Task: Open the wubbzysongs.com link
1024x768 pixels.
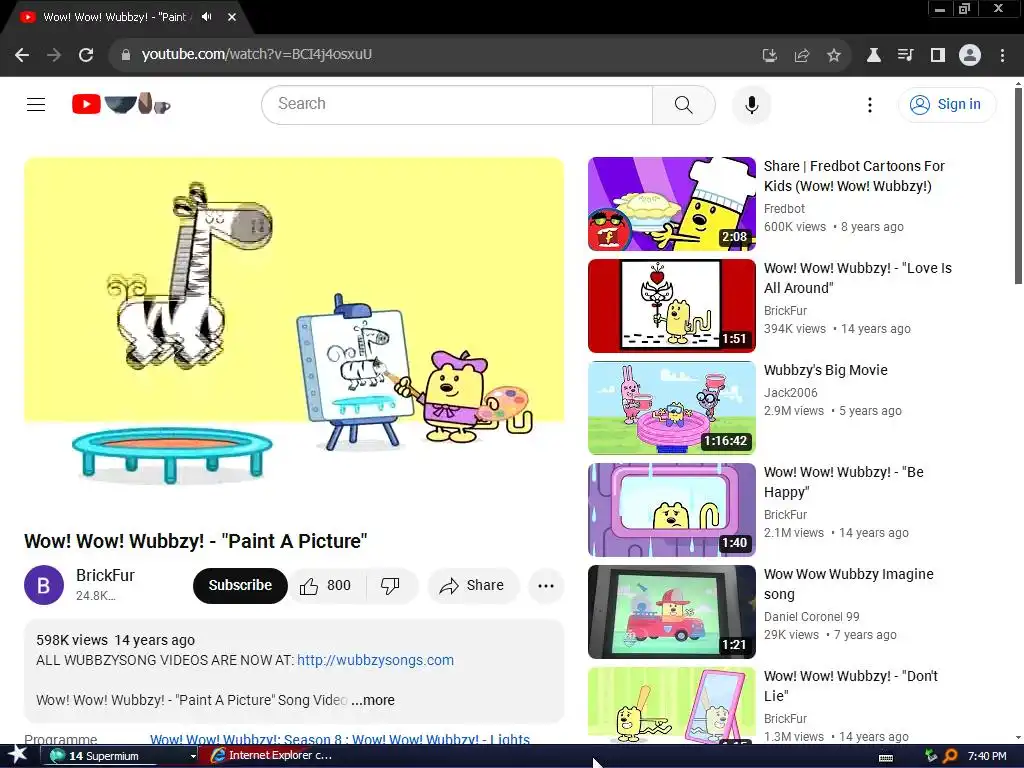Action: 376,660
